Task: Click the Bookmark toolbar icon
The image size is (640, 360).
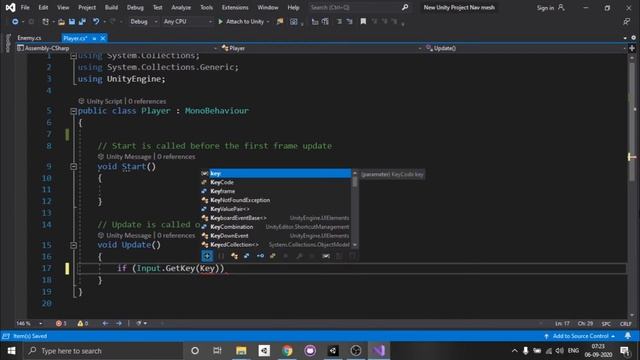Action: point(363,22)
